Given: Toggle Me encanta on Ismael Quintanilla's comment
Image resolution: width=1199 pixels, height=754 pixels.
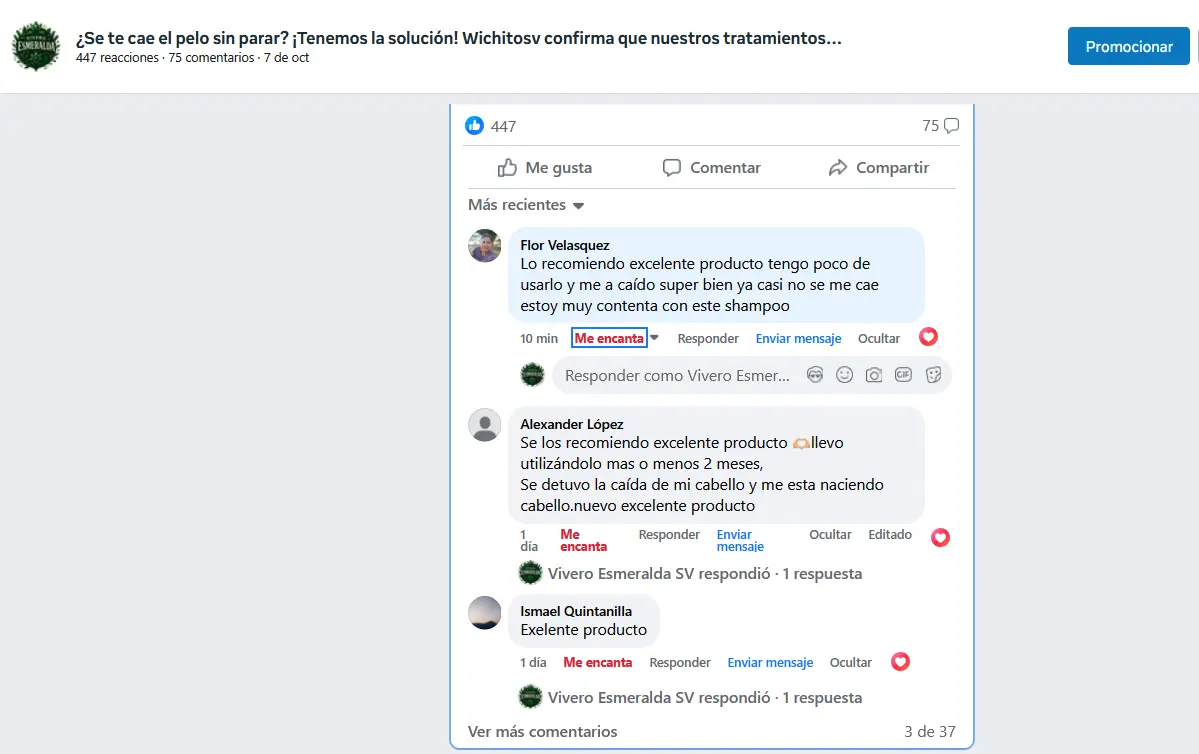Looking at the screenshot, I should click(597, 662).
